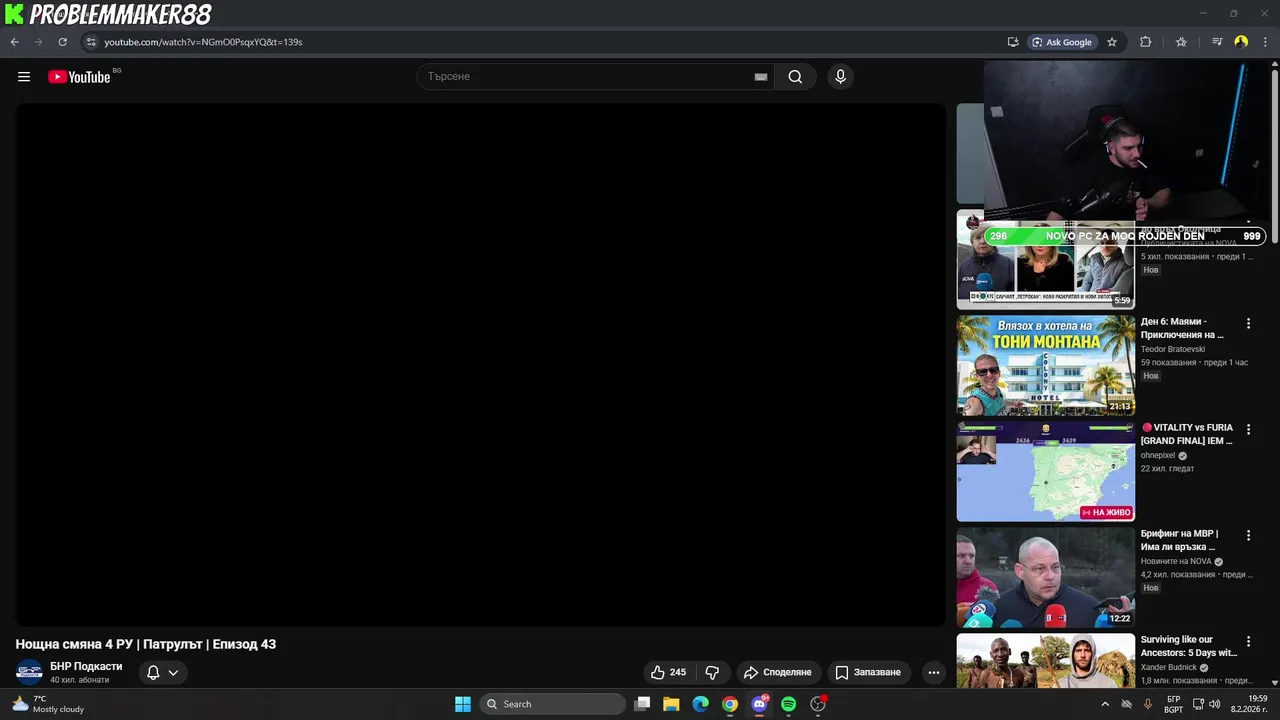Reload the current page

[x=62, y=42]
